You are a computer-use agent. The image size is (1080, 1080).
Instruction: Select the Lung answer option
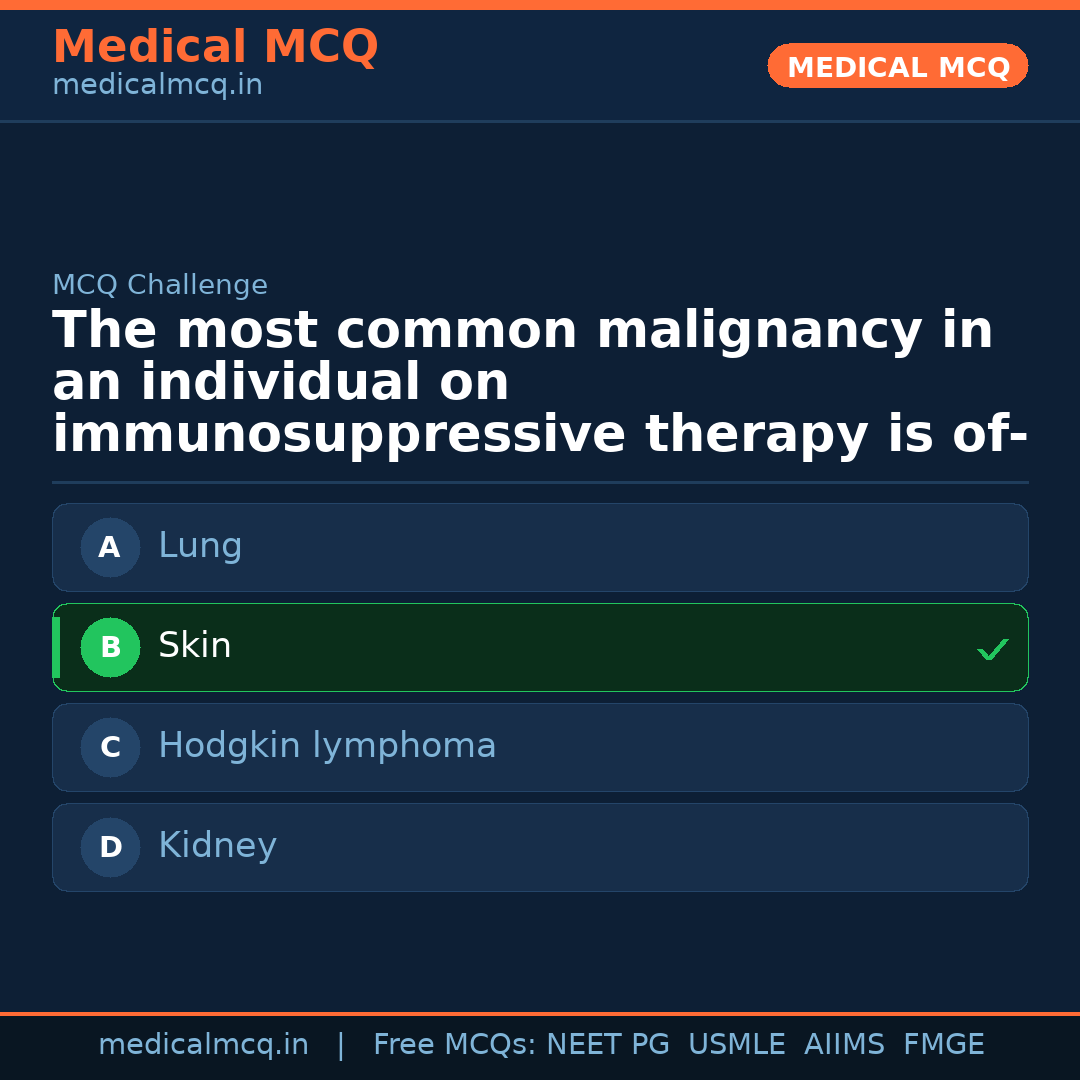point(540,547)
